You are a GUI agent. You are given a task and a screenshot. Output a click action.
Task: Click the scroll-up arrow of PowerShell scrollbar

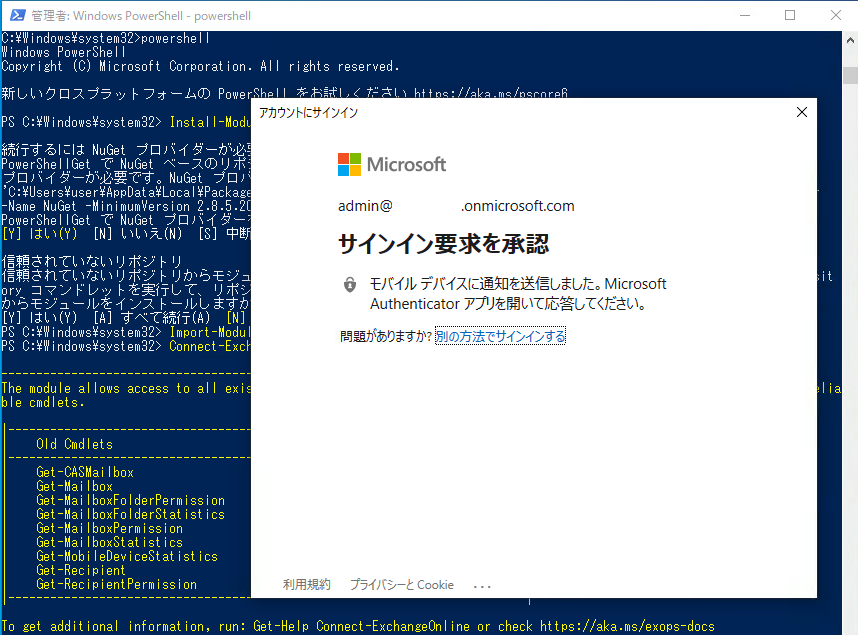click(x=850, y=40)
